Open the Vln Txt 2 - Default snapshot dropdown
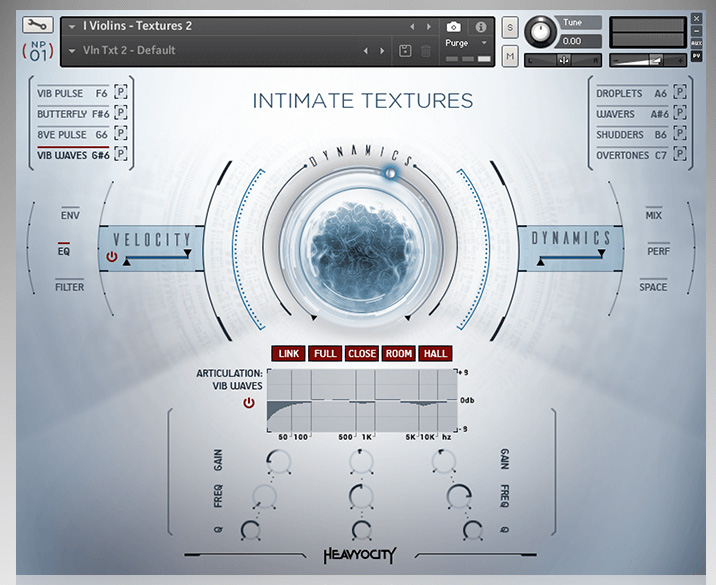Viewport: 716px width, 585px height. 72,51
